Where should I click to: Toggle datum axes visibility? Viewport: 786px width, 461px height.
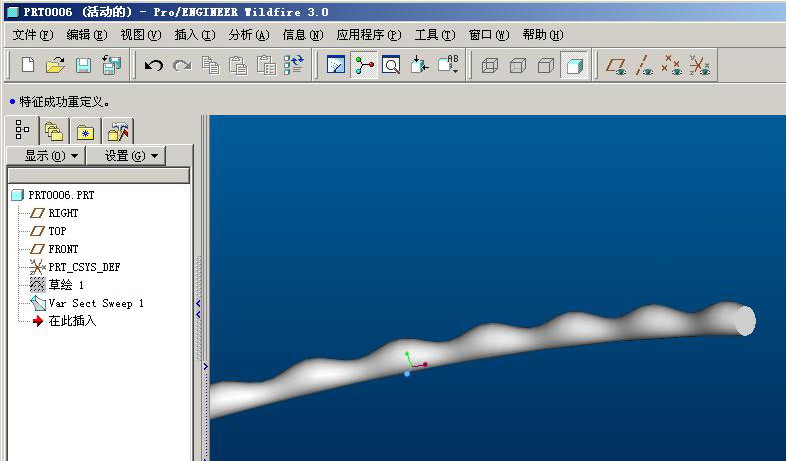644,66
